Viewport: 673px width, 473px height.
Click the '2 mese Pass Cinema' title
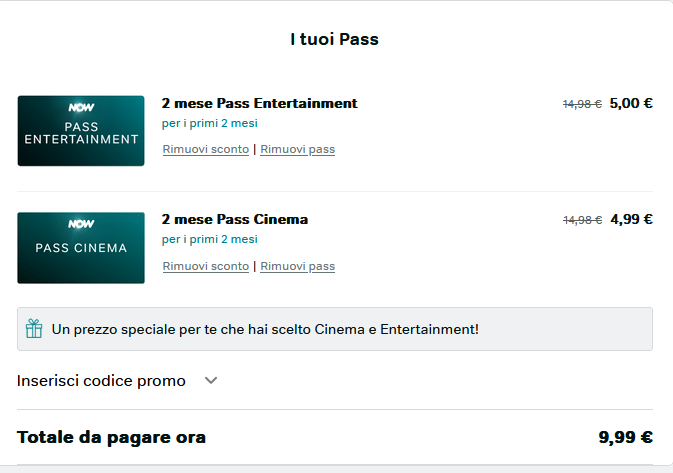pos(235,219)
